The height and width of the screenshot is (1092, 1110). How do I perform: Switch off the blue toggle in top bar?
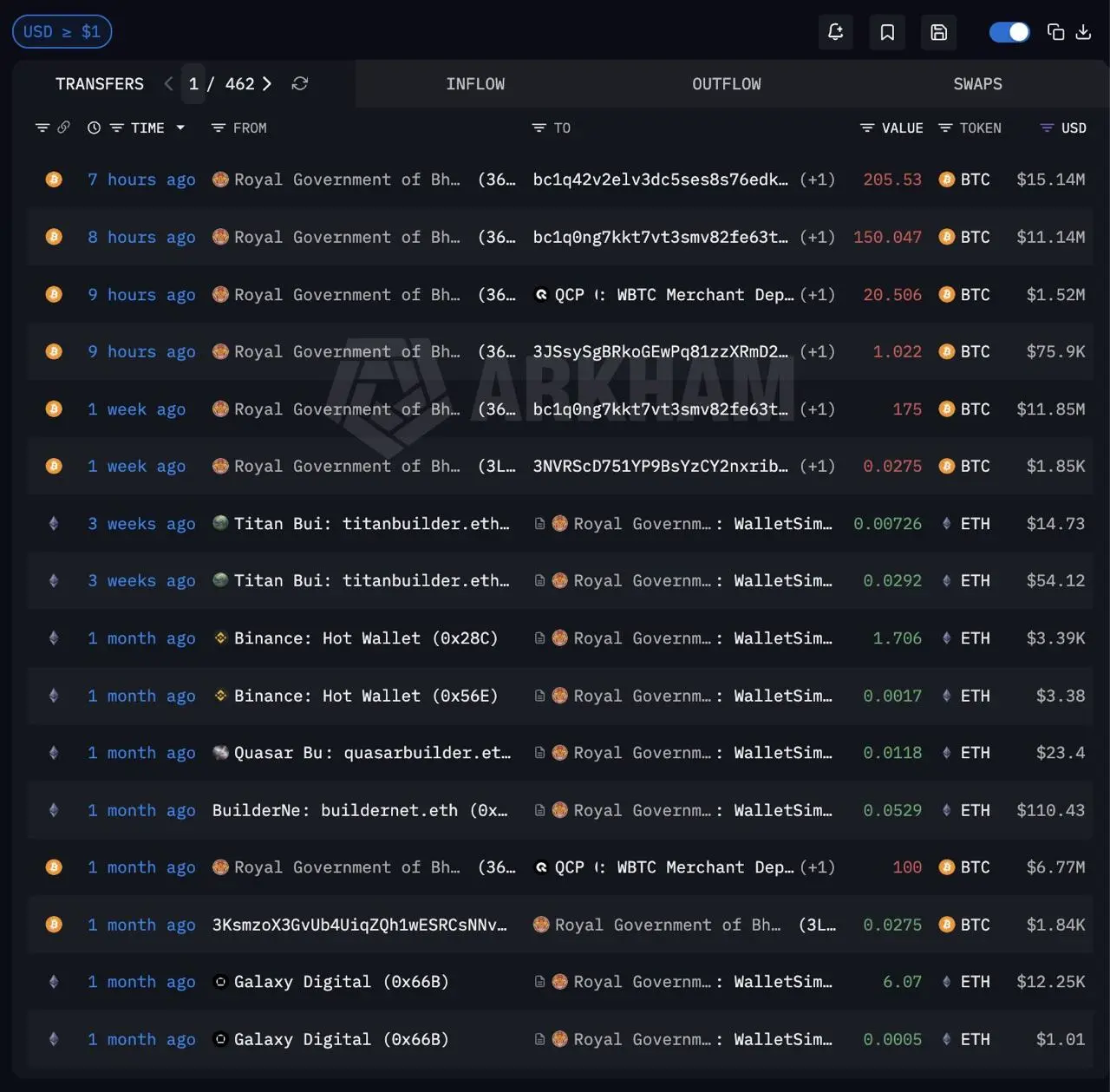(1009, 32)
